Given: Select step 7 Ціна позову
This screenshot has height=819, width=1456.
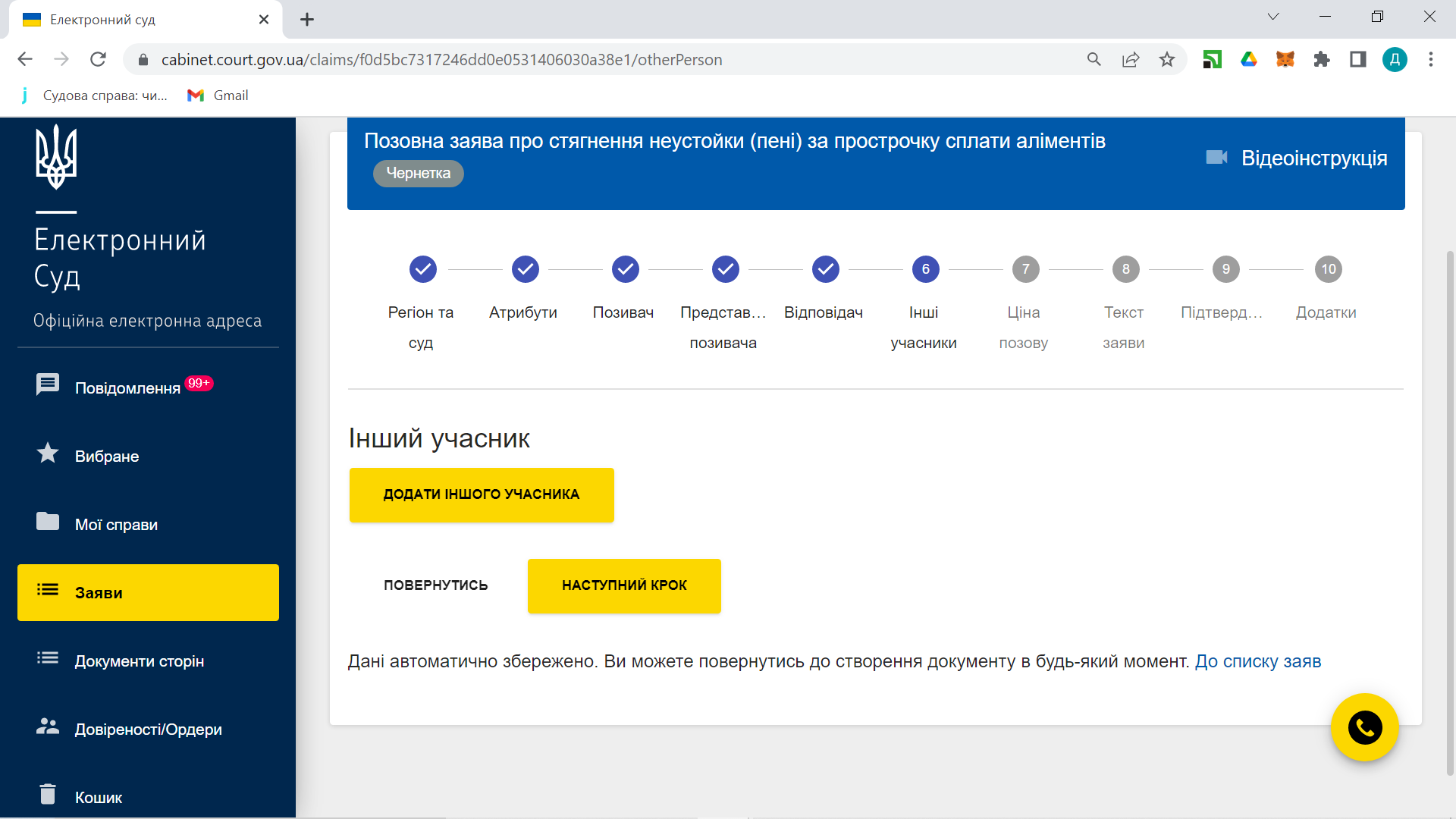Looking at the screenshot, I should pos(1025,269).
